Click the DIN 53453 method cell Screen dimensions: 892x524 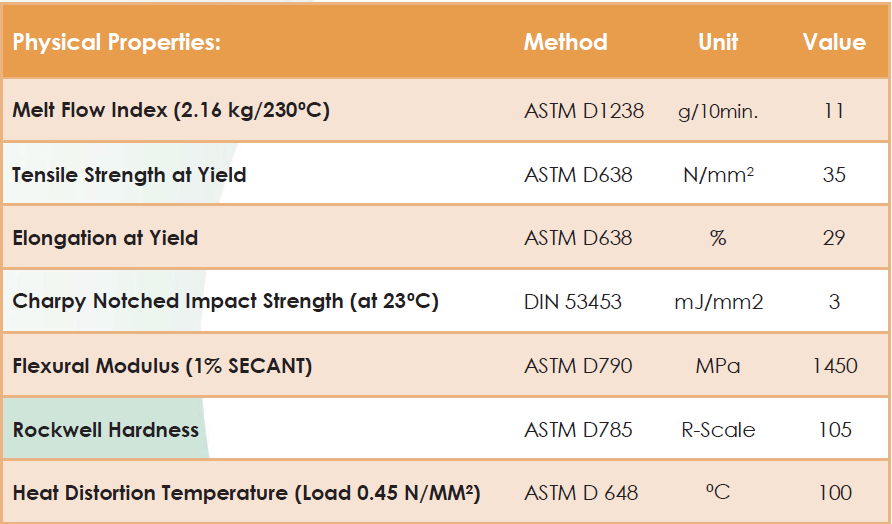coord(573,302)
